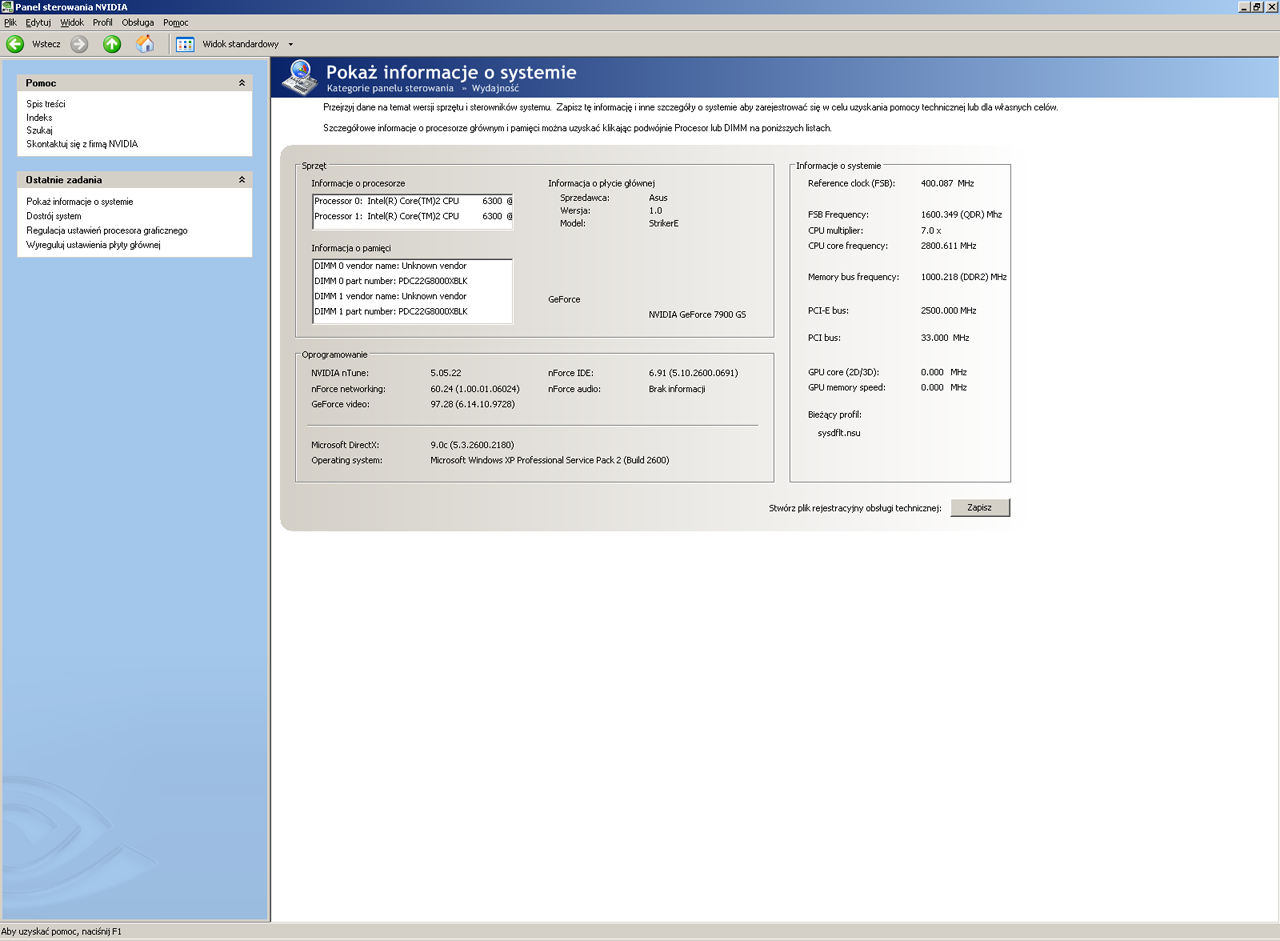Open the Plik menu

pos(11,22)
